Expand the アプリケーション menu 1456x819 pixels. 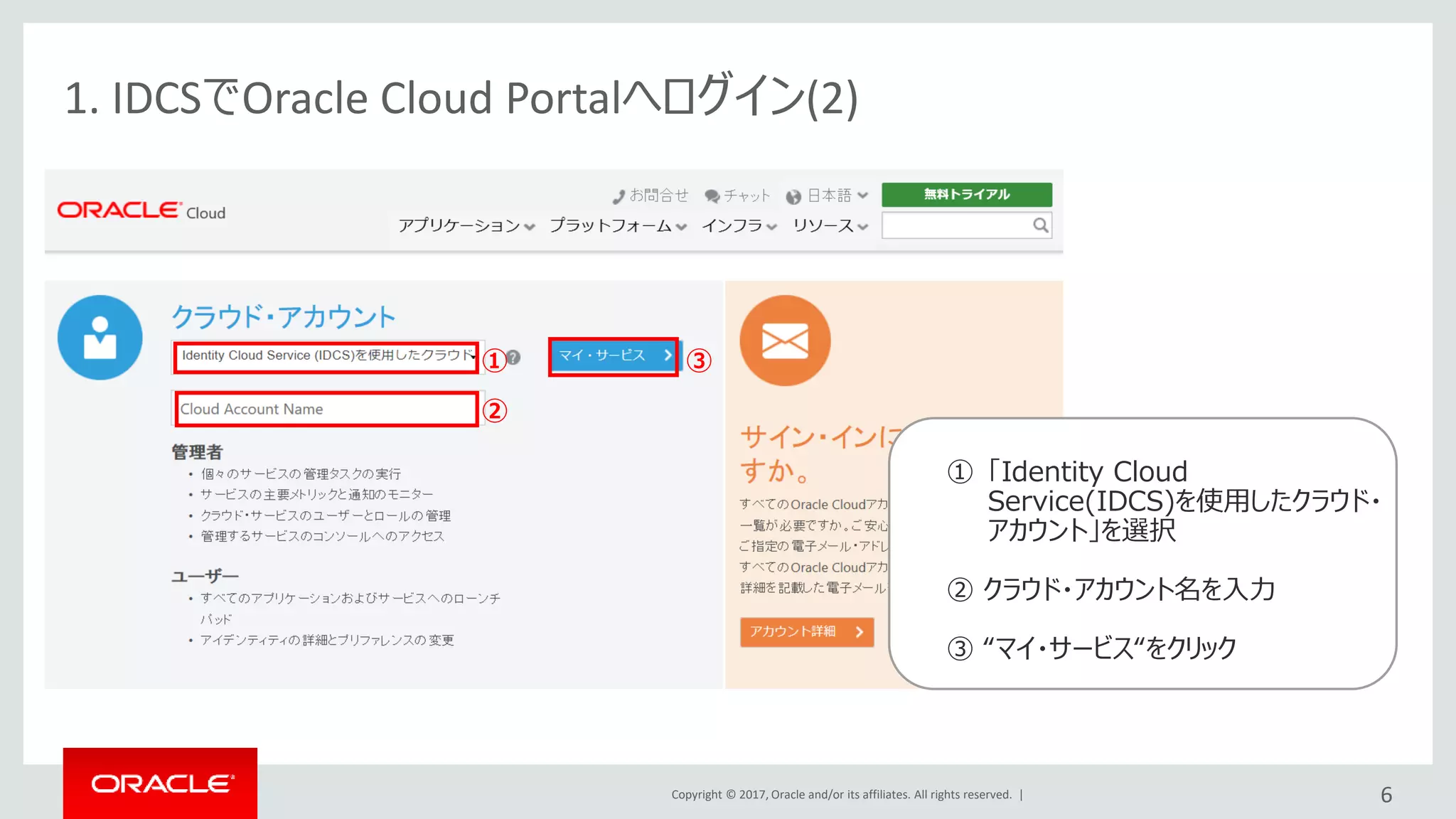466,225
